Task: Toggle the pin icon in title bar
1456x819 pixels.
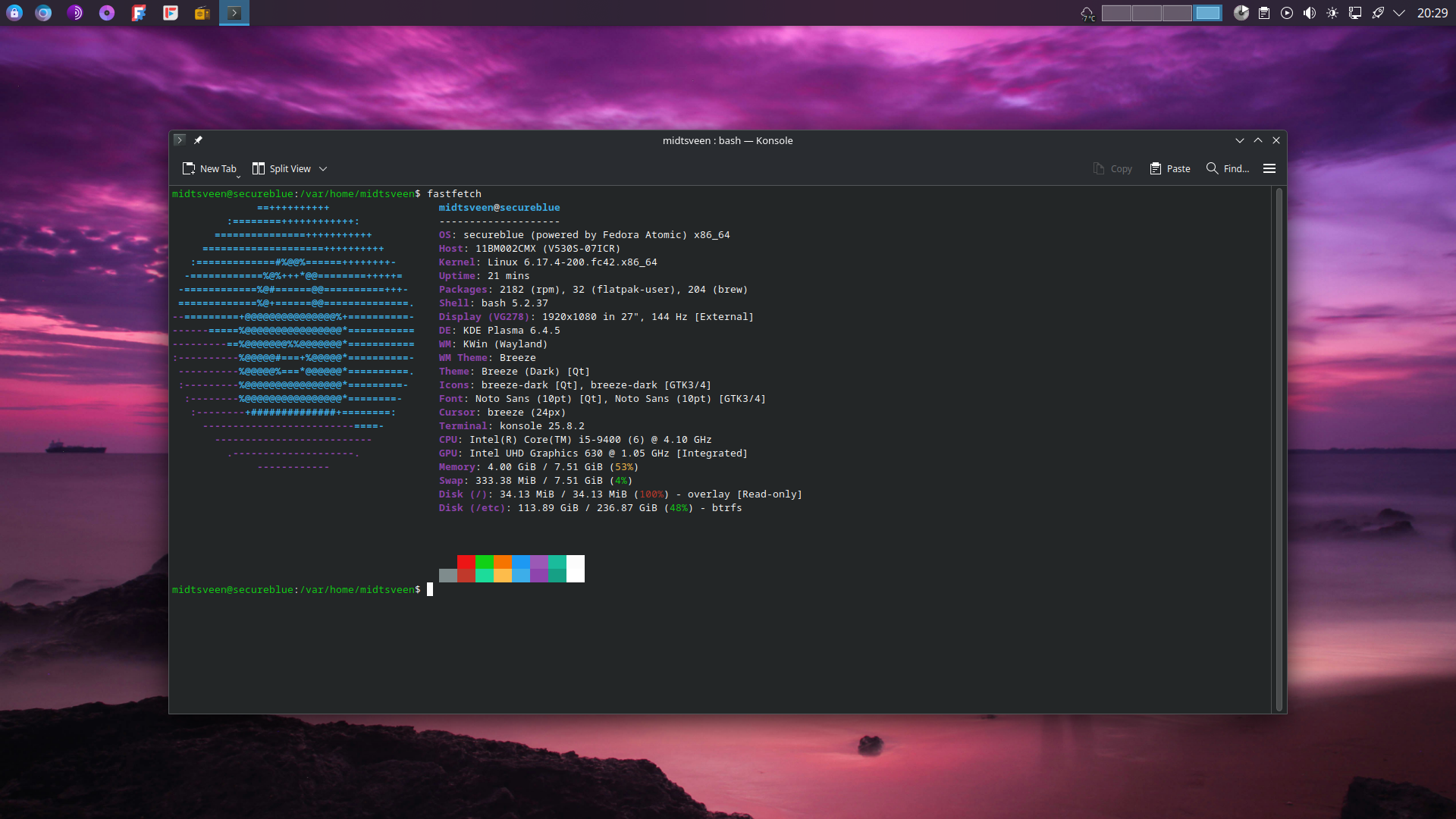Action: click(x=198, y=140)
